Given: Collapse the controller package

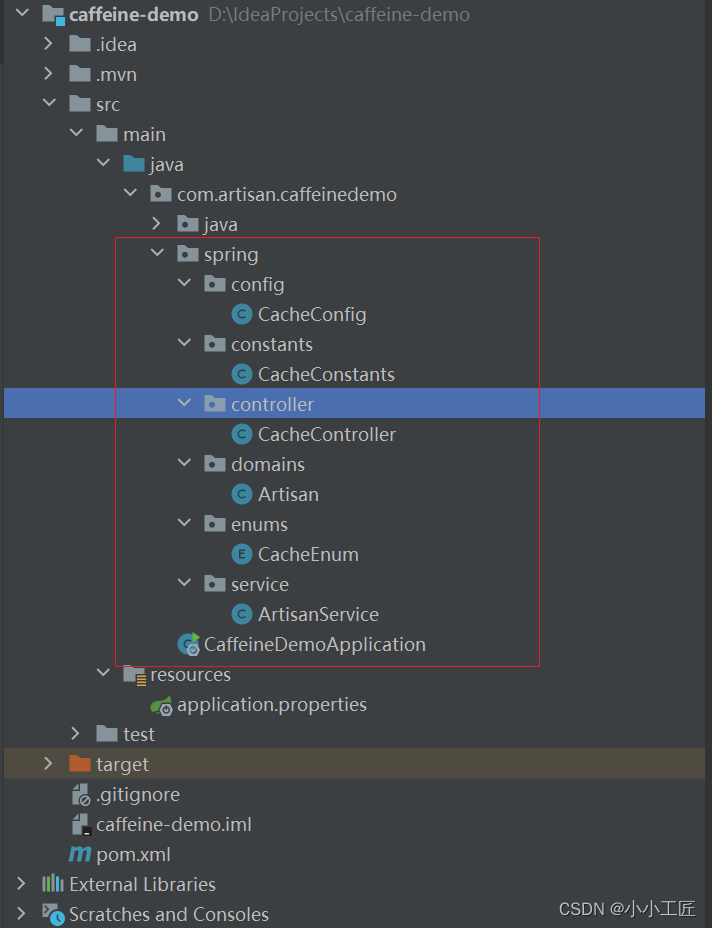Looking at the screenshot, I should 184,404.
